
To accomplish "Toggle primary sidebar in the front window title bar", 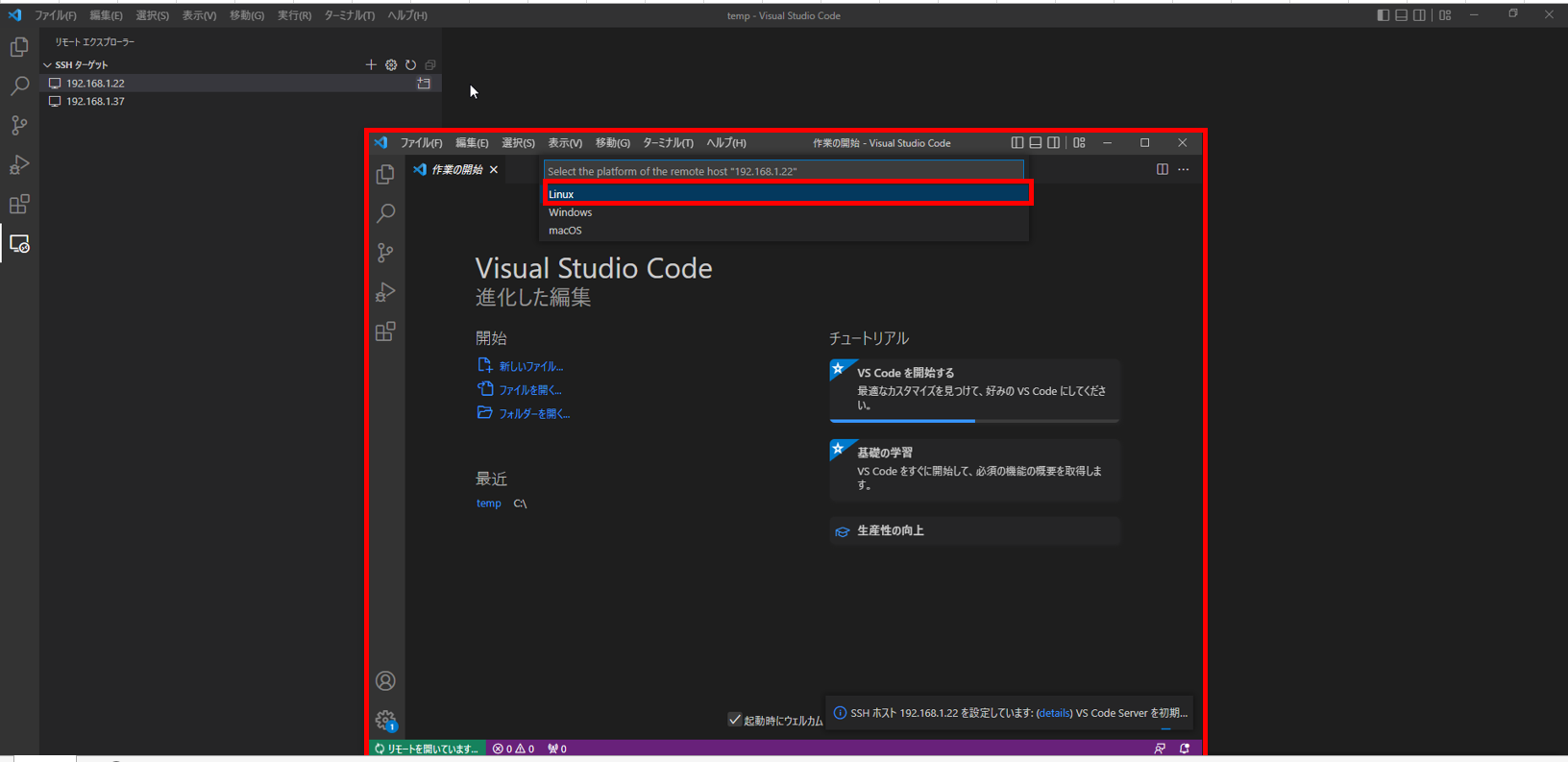I will point(1017,142).
